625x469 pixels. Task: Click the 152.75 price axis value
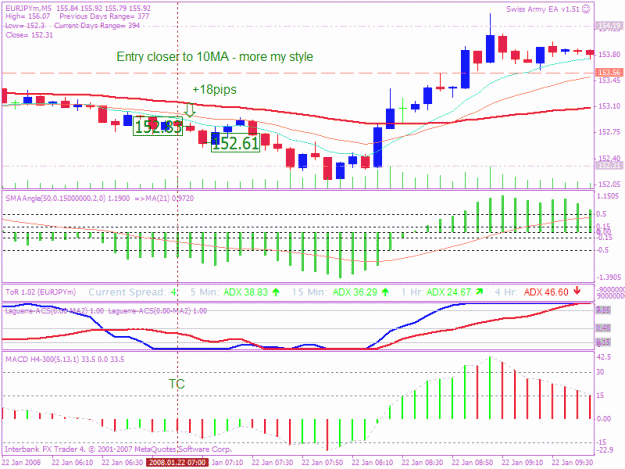pyautogui.click(x=609, y=132)
